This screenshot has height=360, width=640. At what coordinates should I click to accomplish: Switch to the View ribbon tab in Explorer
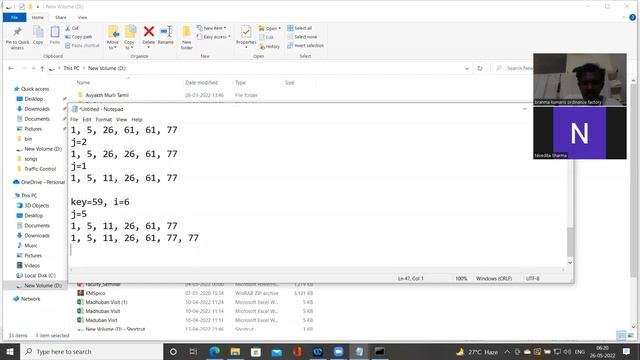pos(82,18)
